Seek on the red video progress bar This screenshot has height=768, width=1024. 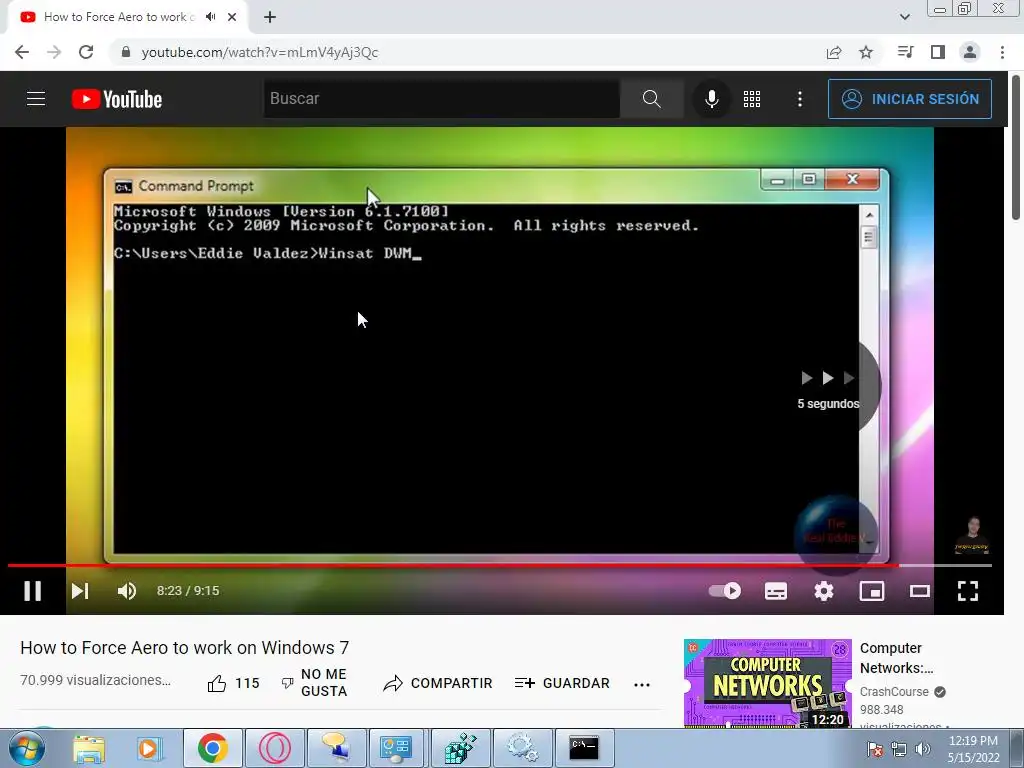click(500, 565)
